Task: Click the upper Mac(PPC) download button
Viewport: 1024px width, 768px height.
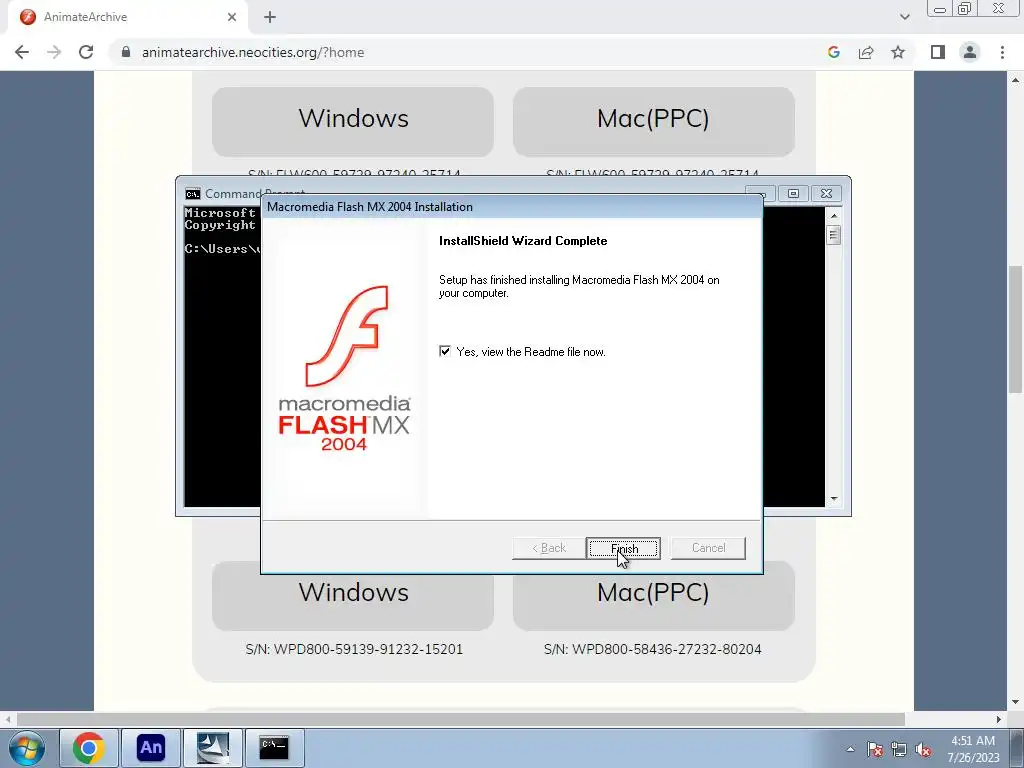Action: click(x=654, y=121)
